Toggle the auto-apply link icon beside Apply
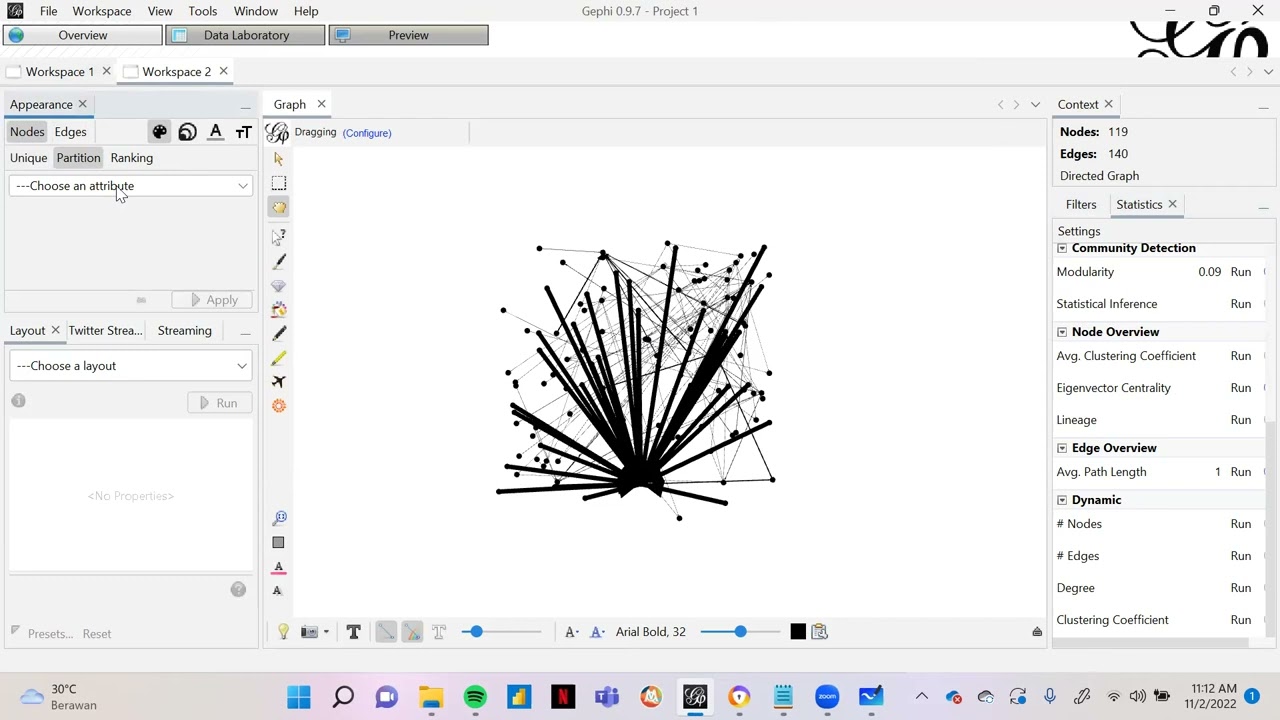This screenshot has width=1280, height=720. (x=141, y=300)
